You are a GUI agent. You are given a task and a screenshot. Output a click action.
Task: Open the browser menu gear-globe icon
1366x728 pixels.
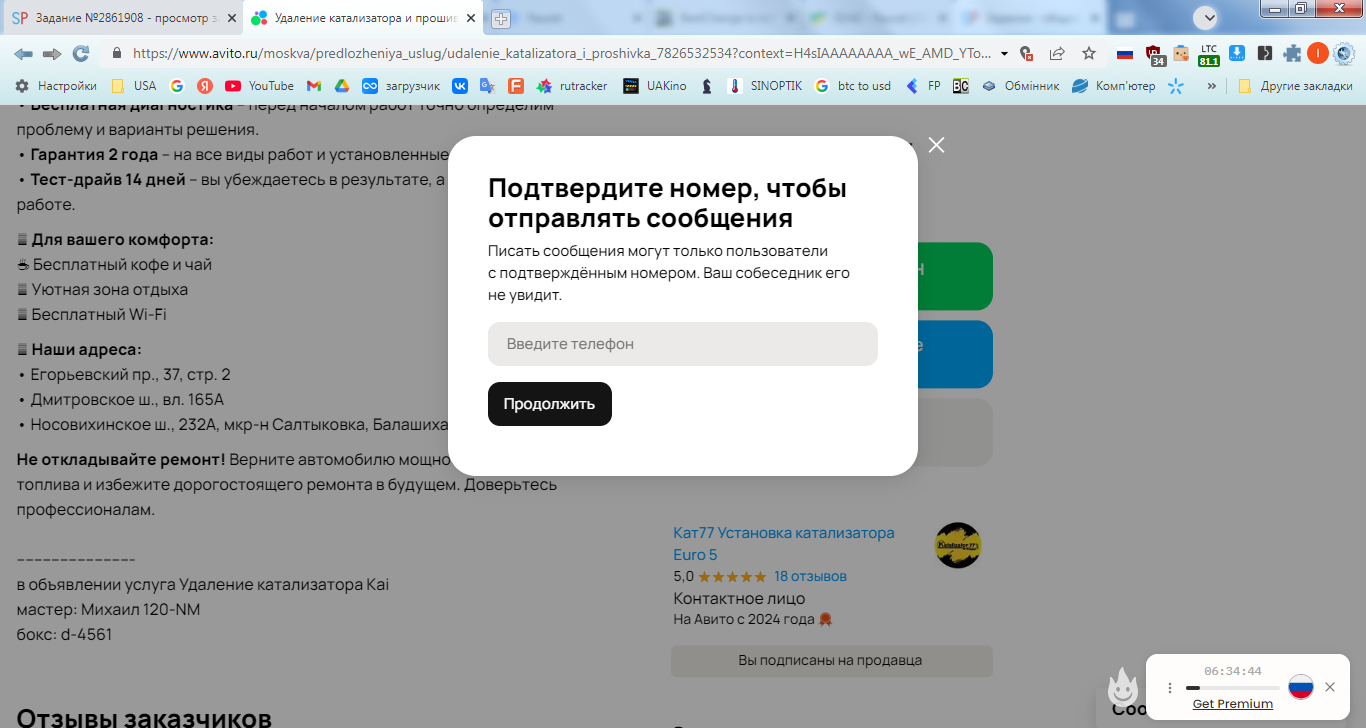[x=1344, y=54]
